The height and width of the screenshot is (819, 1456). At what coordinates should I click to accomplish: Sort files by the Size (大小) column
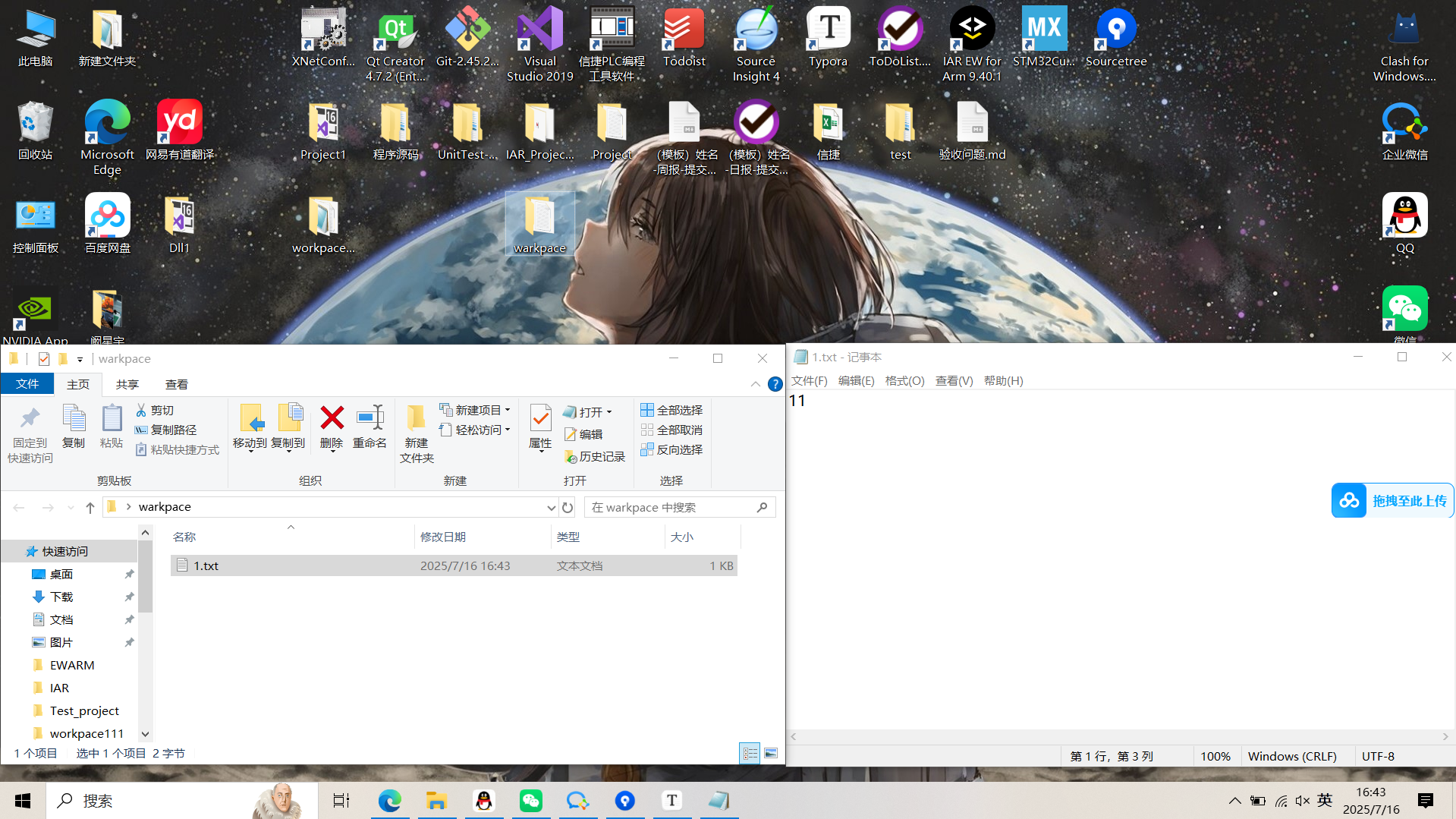tap(703, 537)
